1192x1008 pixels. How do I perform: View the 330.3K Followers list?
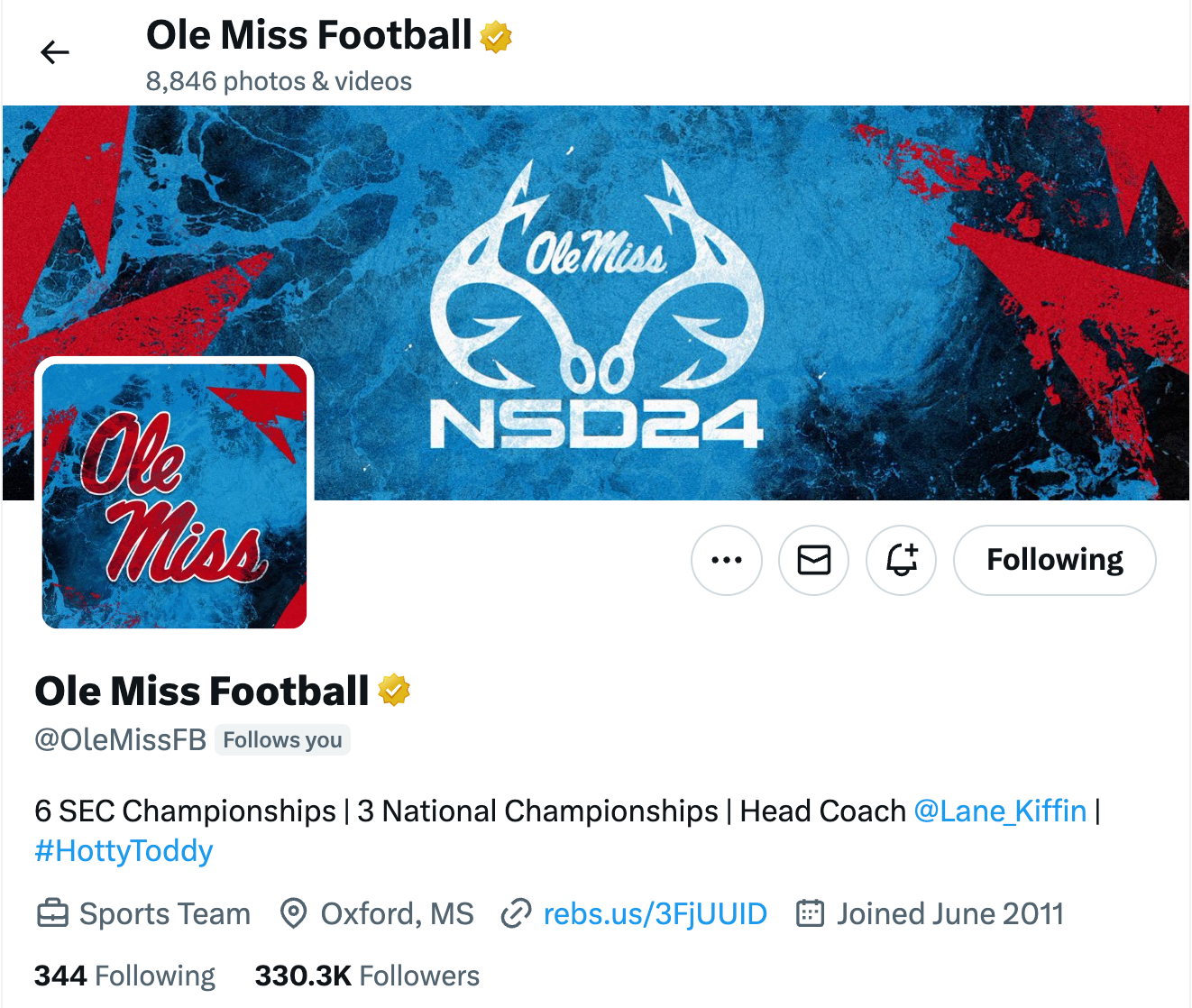tap(367, 976)
